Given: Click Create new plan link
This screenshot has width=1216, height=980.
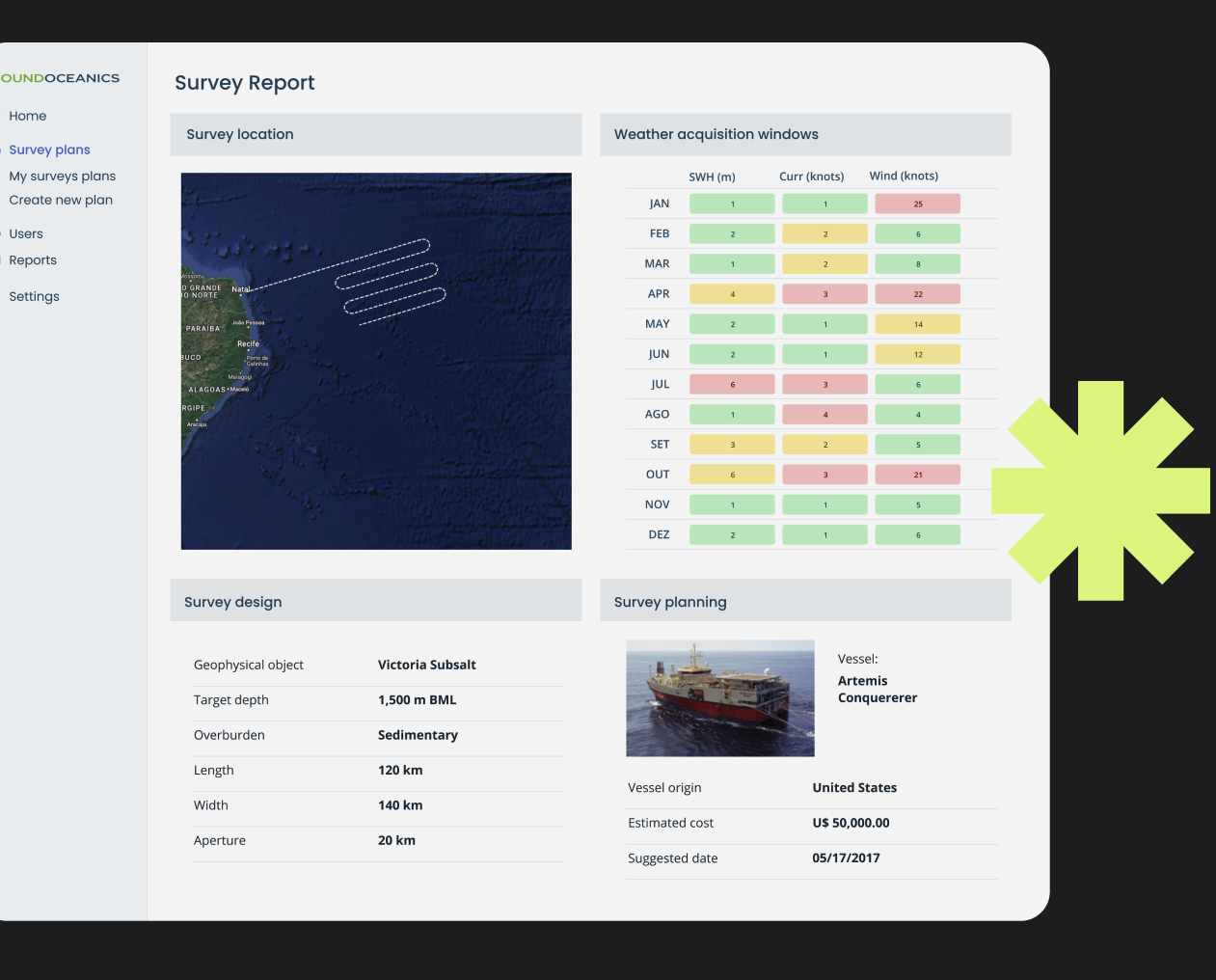Looking at the screenshot, I should (61, 200).
